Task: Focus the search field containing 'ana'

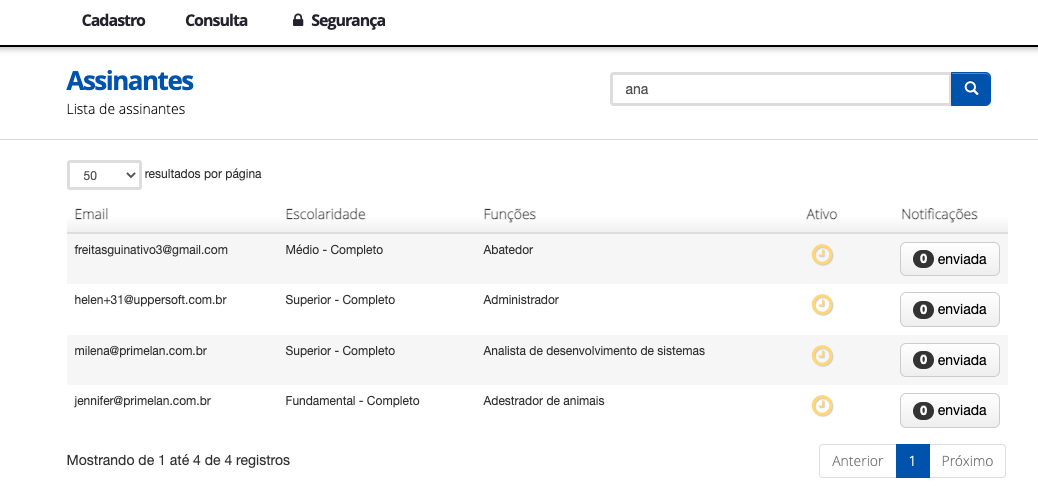Action: click(x=780, y=89)
